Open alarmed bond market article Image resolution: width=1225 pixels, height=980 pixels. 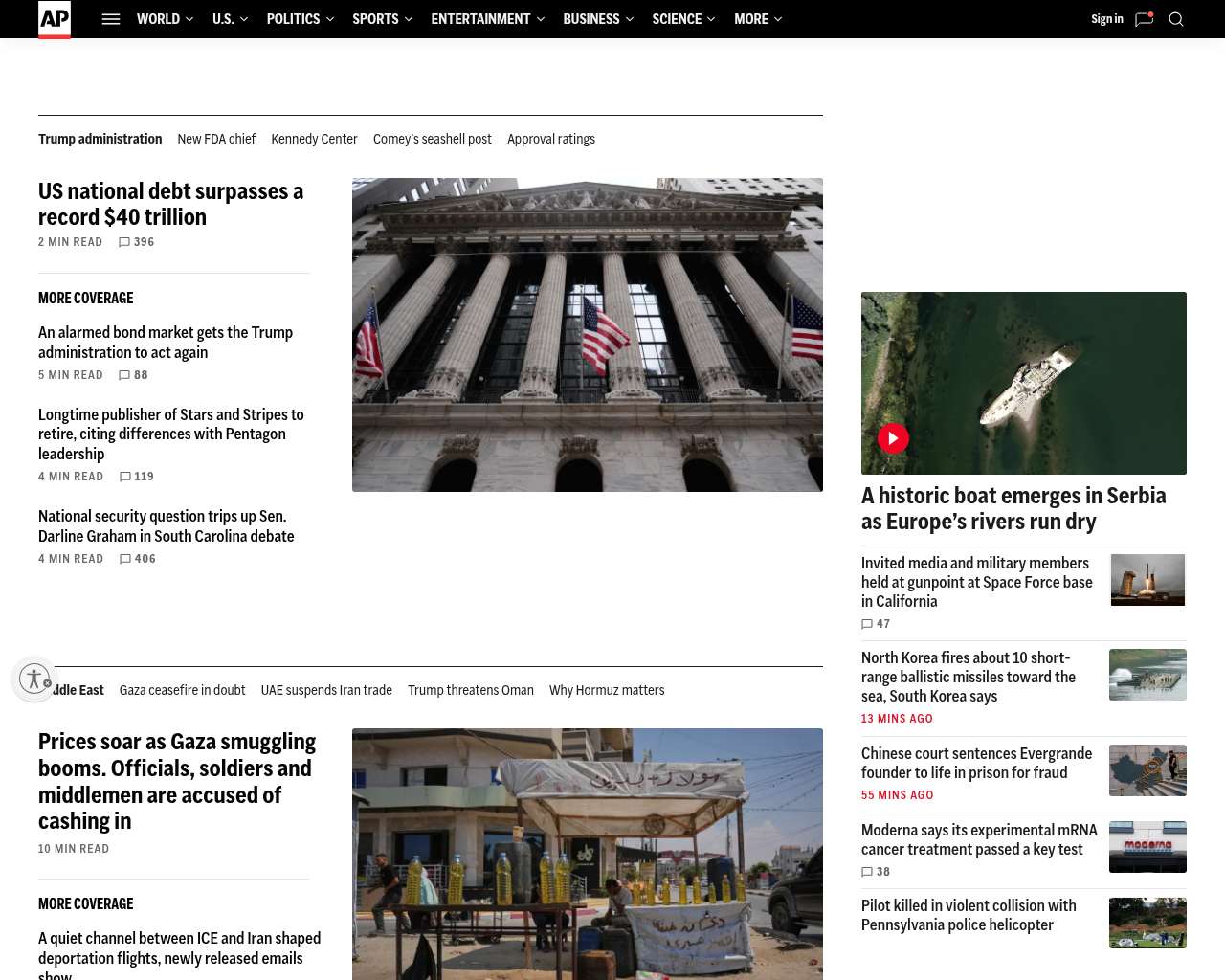pyautogui.click(x=166, y=343)
